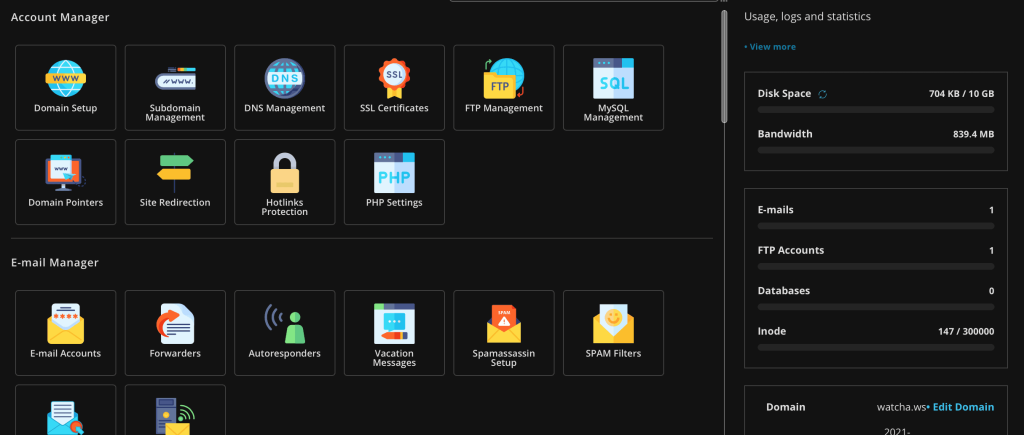The height and width of the screenshot is (435, 1024).
Task: Click the Disk Space usage bar
Action: coord(876,110)
